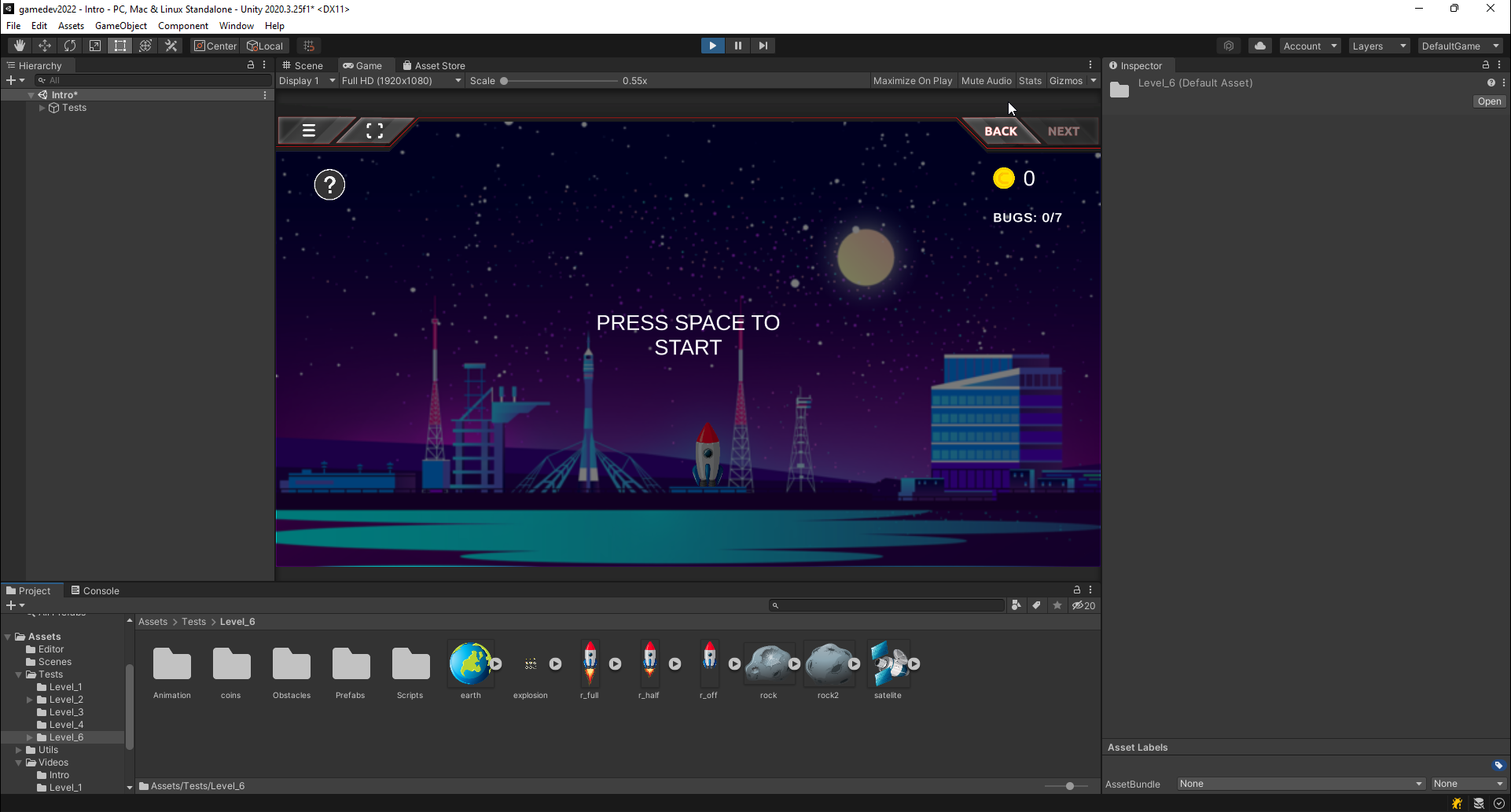This screenshot has height=812, width=1511.
Task: Switch to the Scene tab
Action: (x=303, y=65)
